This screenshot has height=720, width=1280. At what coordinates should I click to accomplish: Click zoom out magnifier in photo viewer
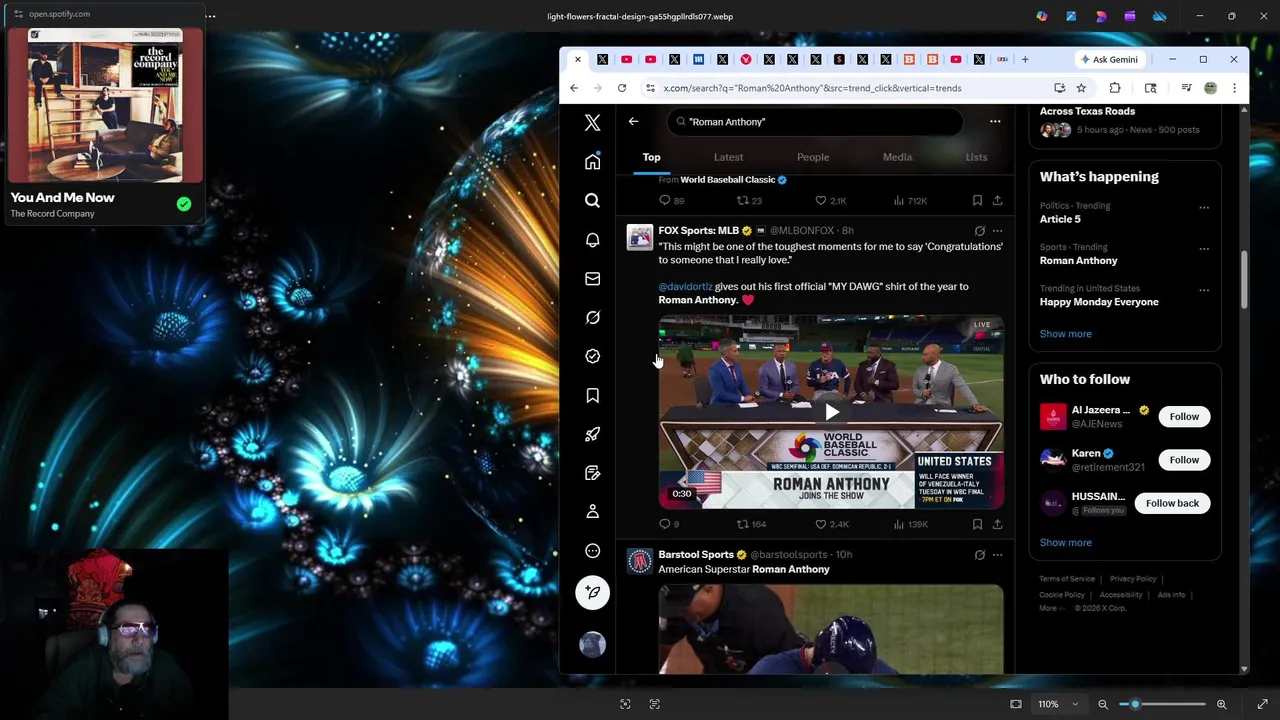[1103, 704]
